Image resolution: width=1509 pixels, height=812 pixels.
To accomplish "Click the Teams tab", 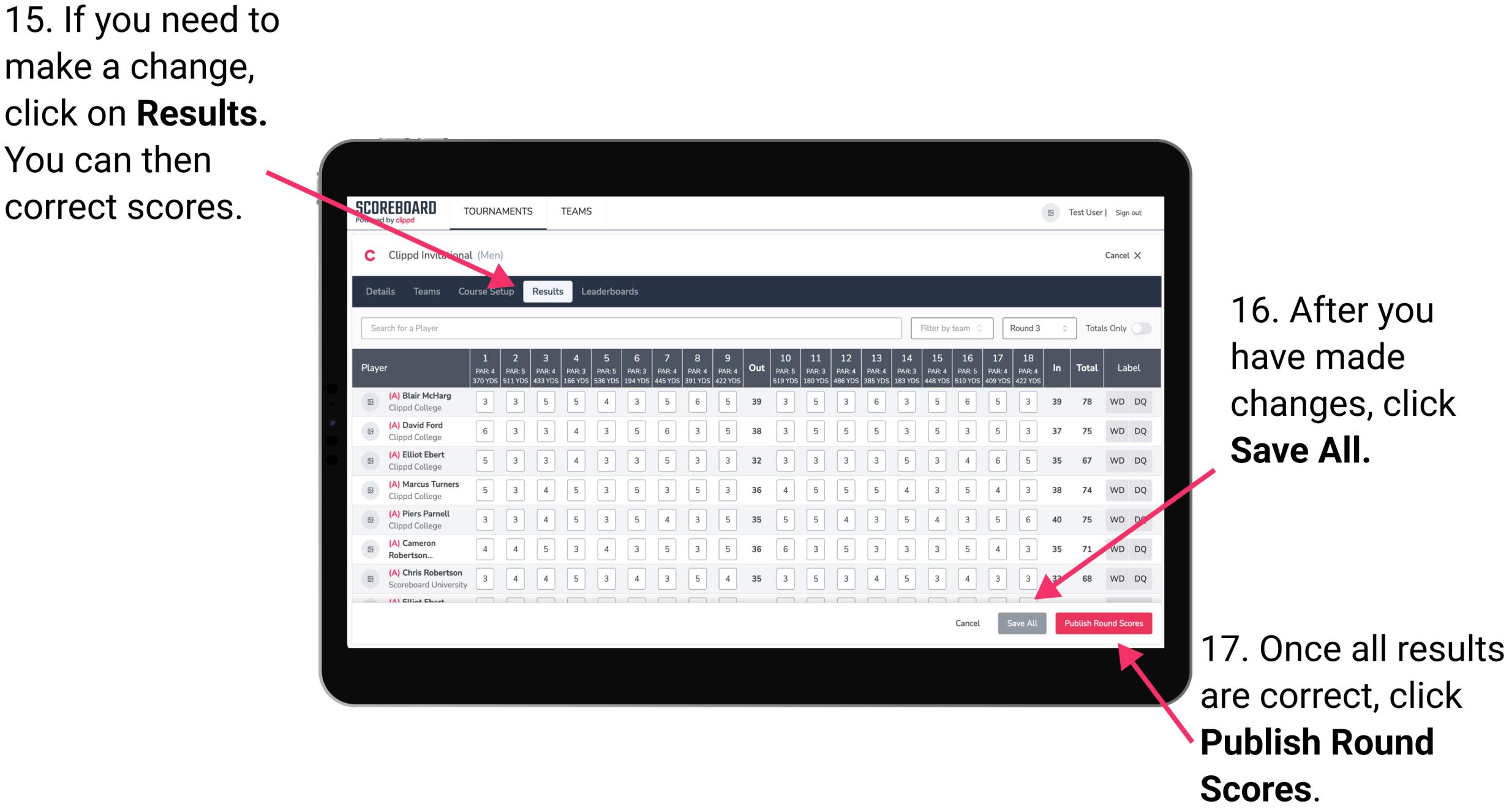I will pyautogui.click(x=421, y=291).
